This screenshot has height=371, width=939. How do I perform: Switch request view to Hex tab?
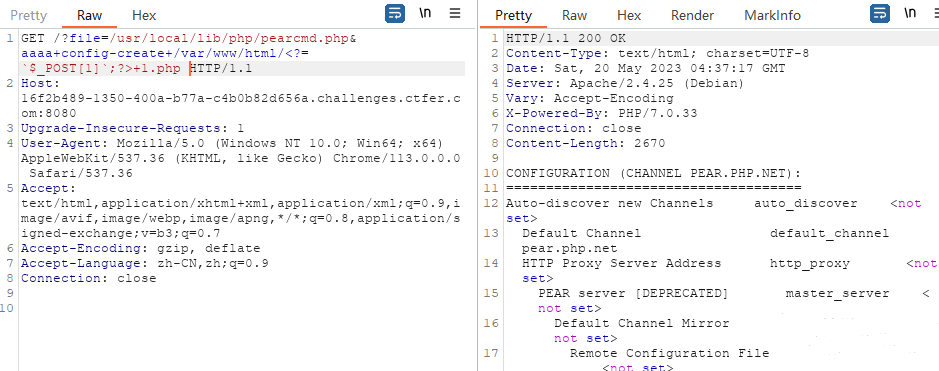(x=144, y=15)
